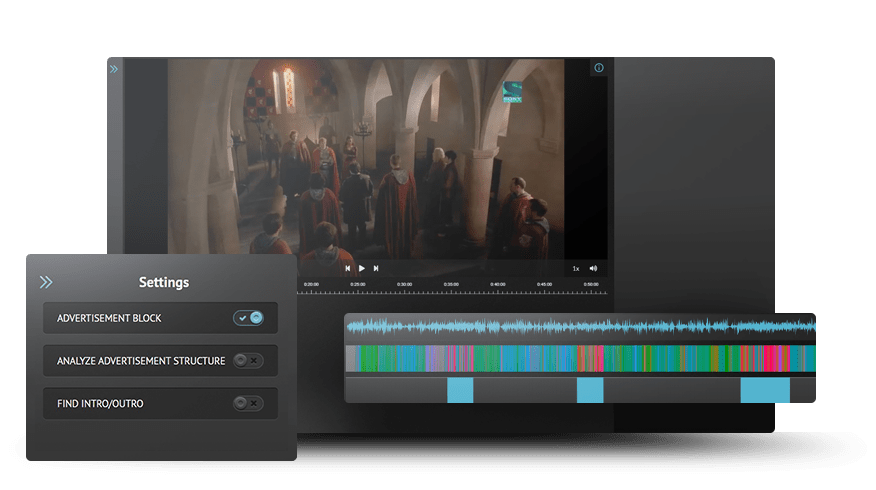Jump to 0:35:00 on the time ruler
The image size is (876, 490).
[x=451, y=284]
